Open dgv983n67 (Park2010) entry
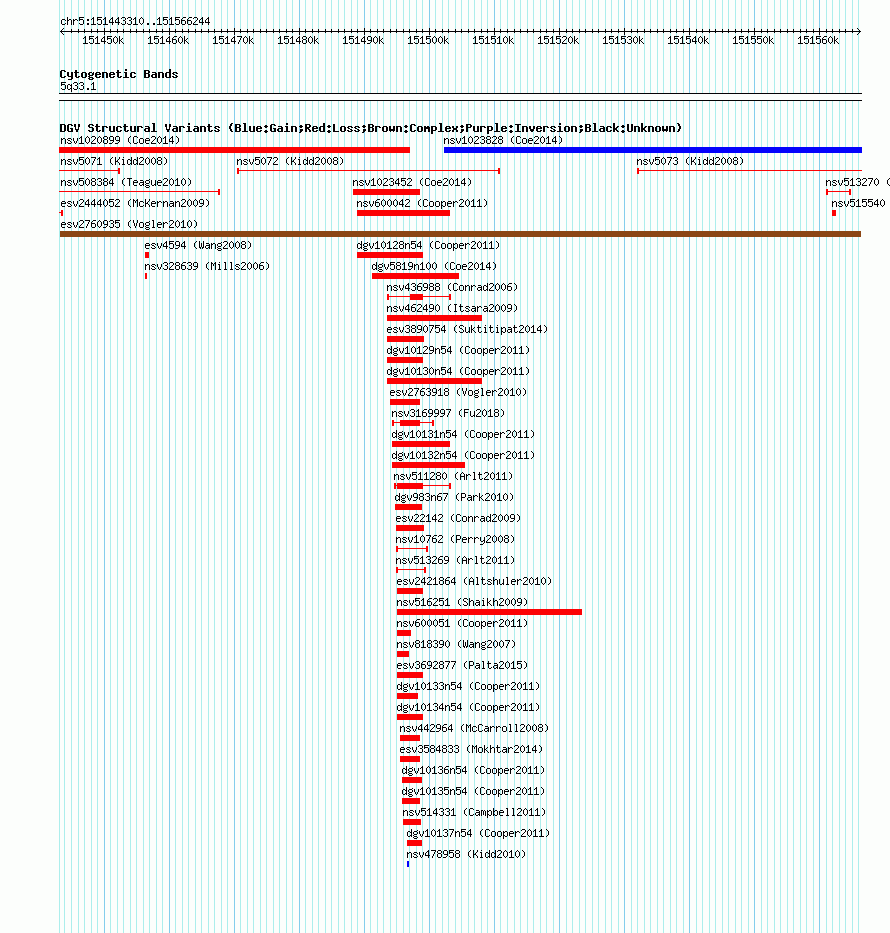This screenshot has height=933, width=890. pos(454,497)
